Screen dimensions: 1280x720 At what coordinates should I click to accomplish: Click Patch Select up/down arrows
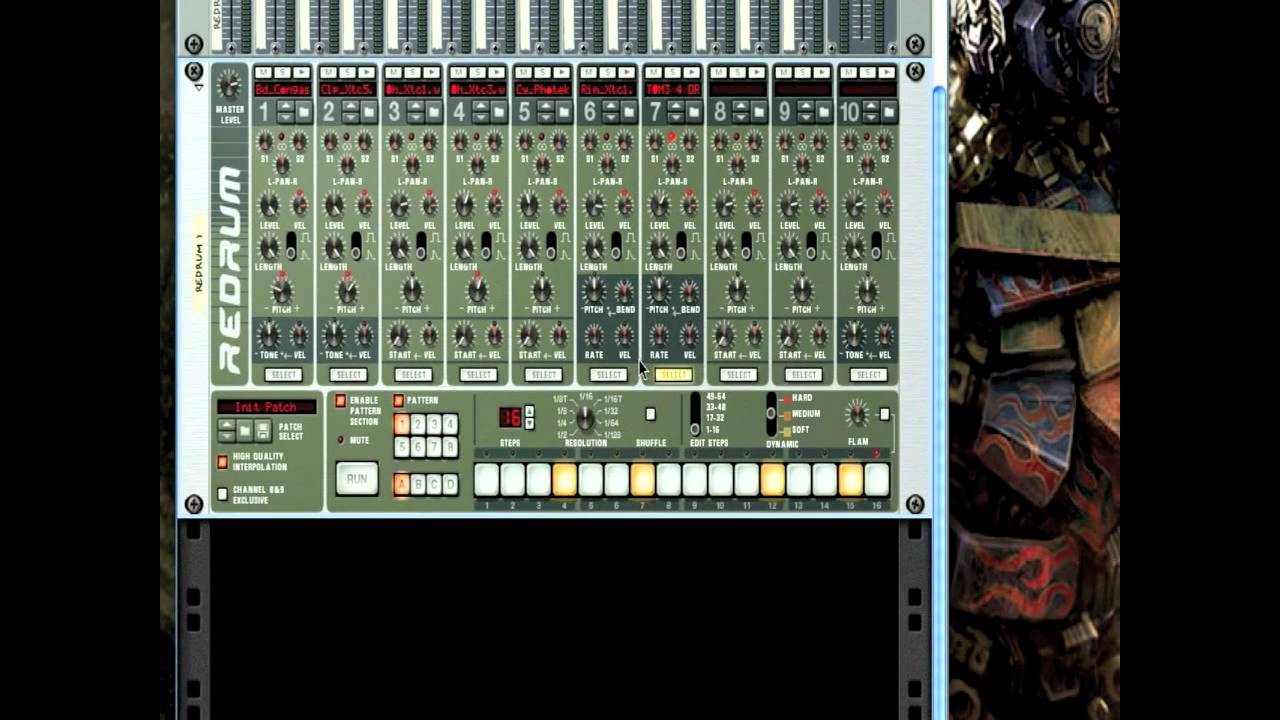[227, 431]
